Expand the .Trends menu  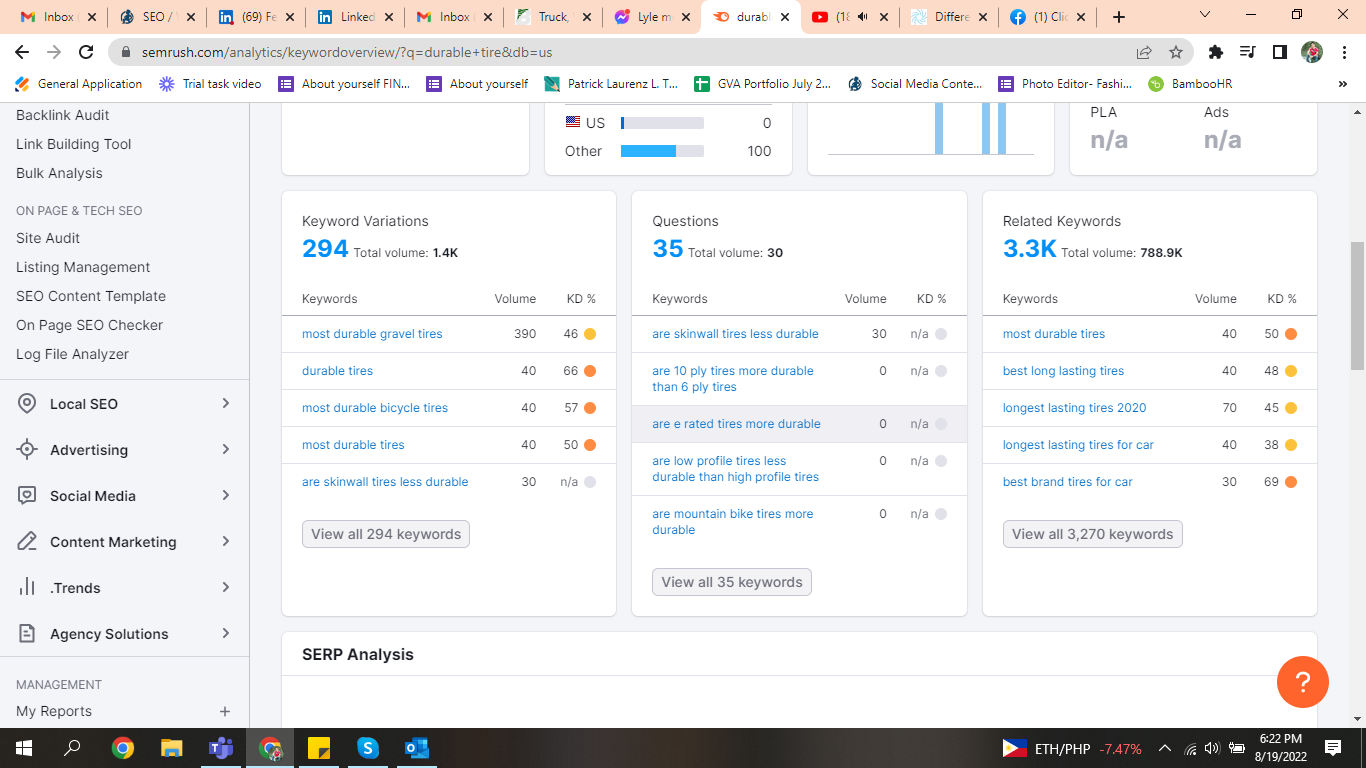click(226, 588)
